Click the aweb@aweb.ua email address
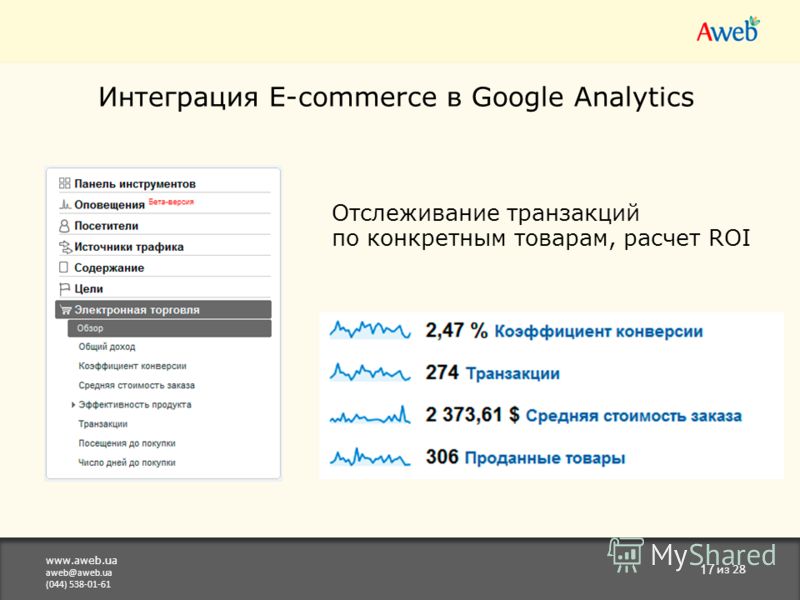Image resolution: width=800 pixels, height=600 pixels. pyautogui.click(x=79, y=572)
